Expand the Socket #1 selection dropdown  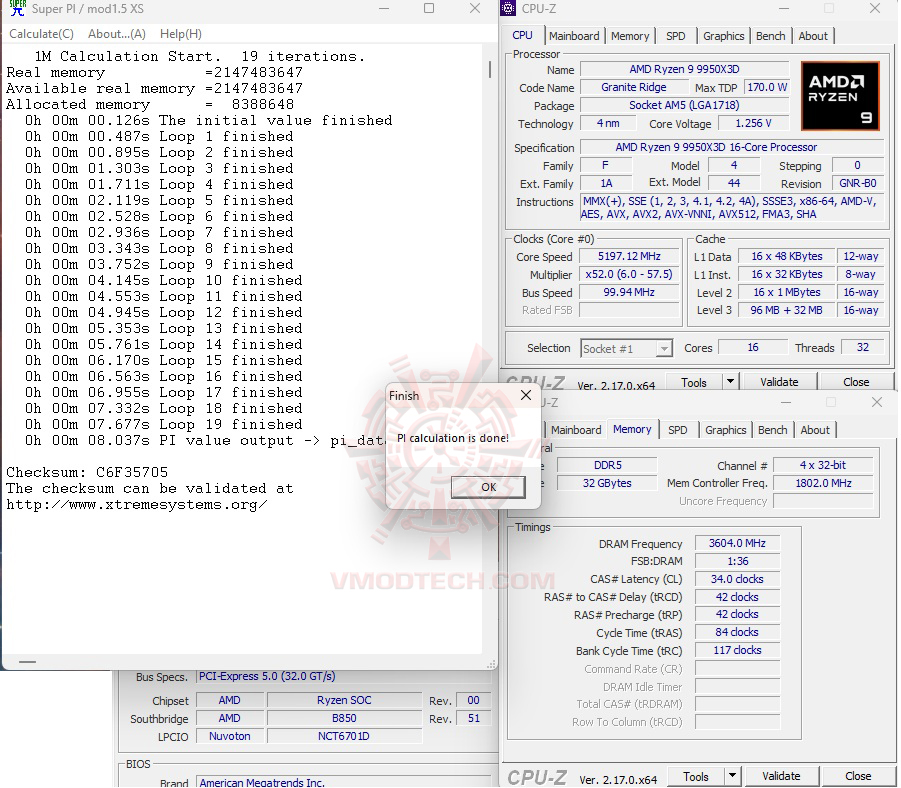664,348
